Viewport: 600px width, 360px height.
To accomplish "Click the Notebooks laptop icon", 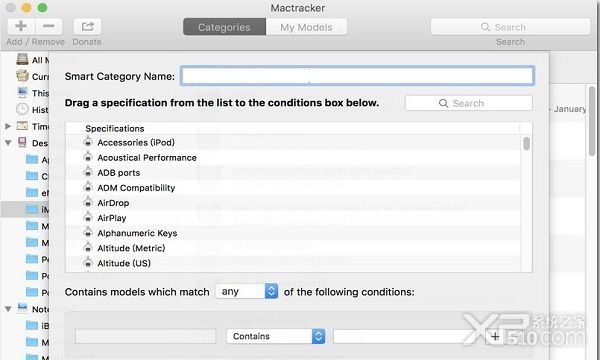I will tap(23, 308).
